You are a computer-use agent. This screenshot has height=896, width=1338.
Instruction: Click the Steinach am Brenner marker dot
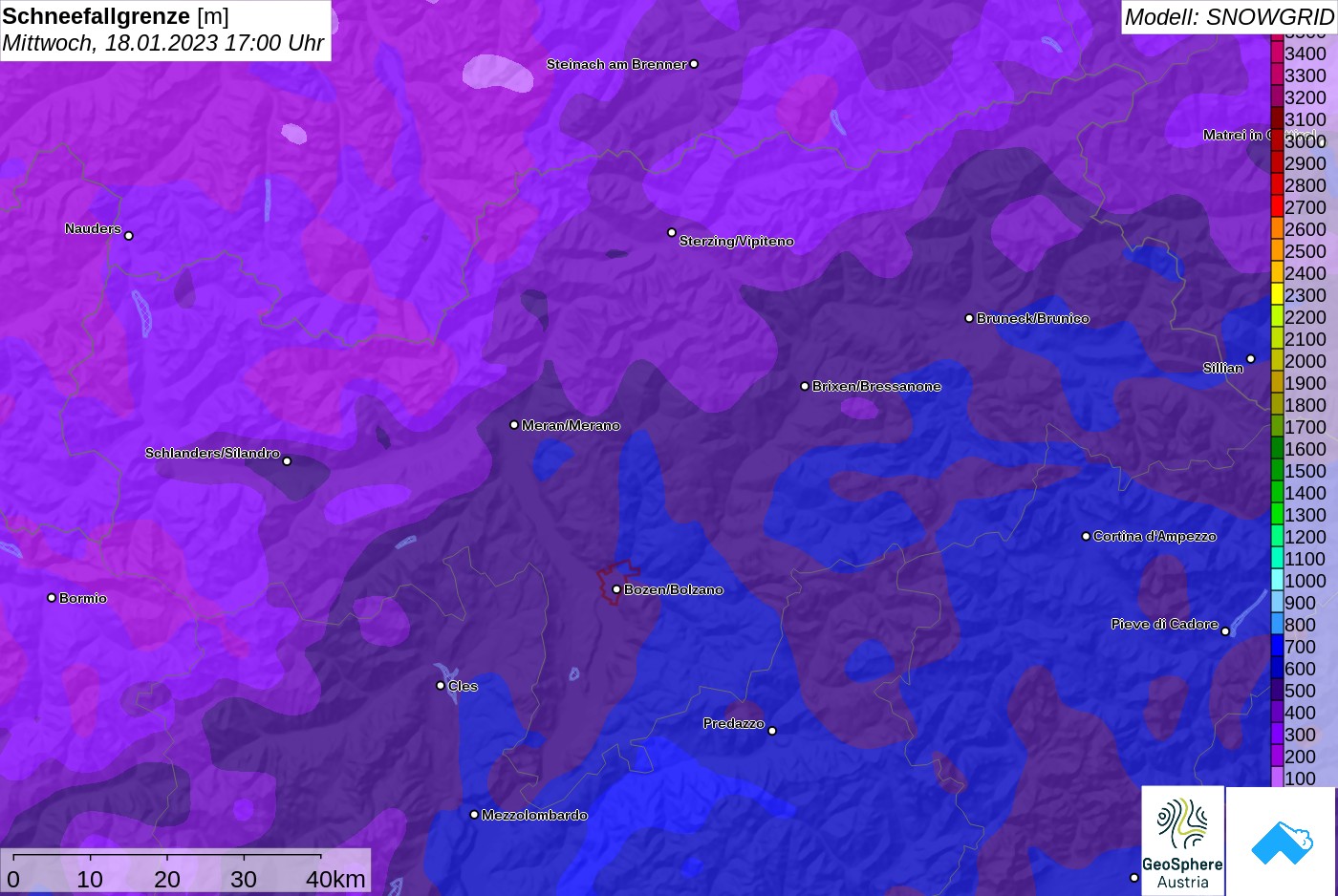pos(694,64)
